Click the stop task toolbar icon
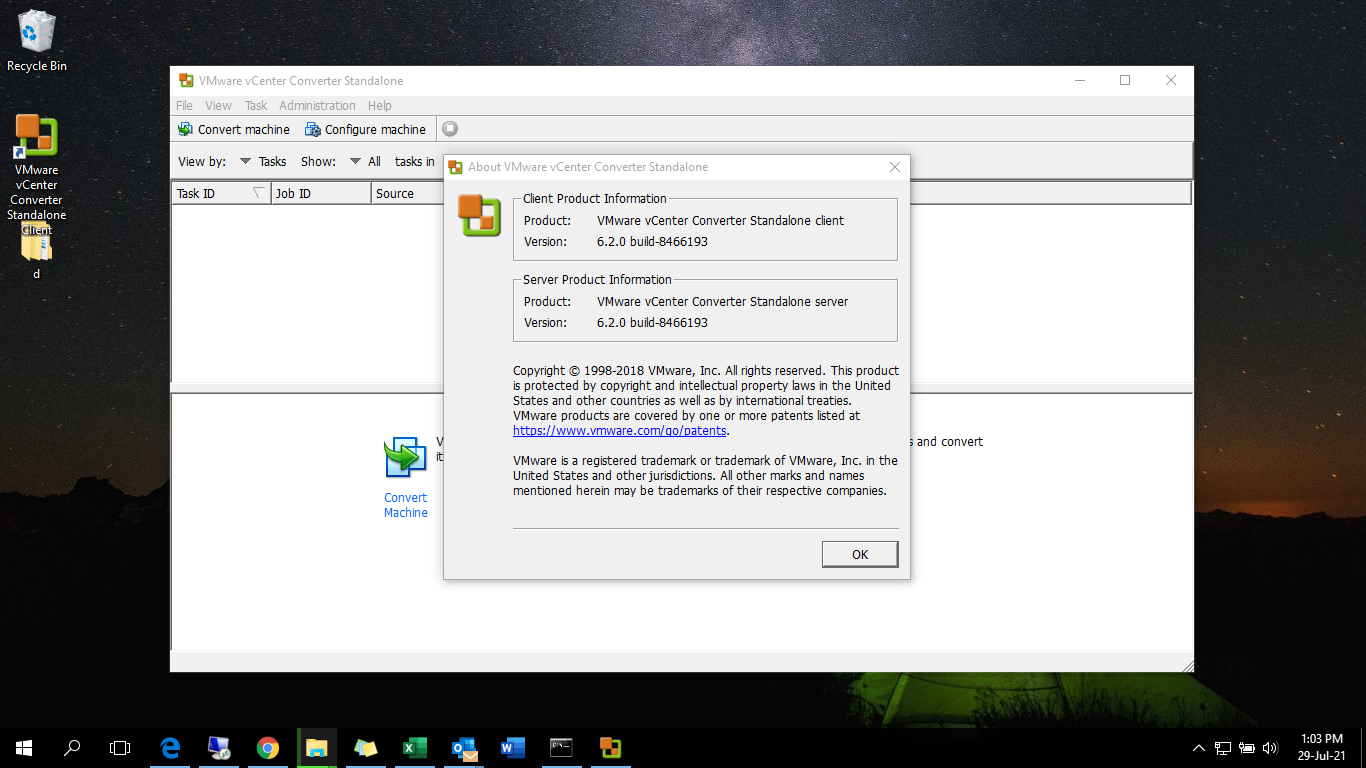The height and width of the screenshot is (768, 1366). click(x=450, y=129)
